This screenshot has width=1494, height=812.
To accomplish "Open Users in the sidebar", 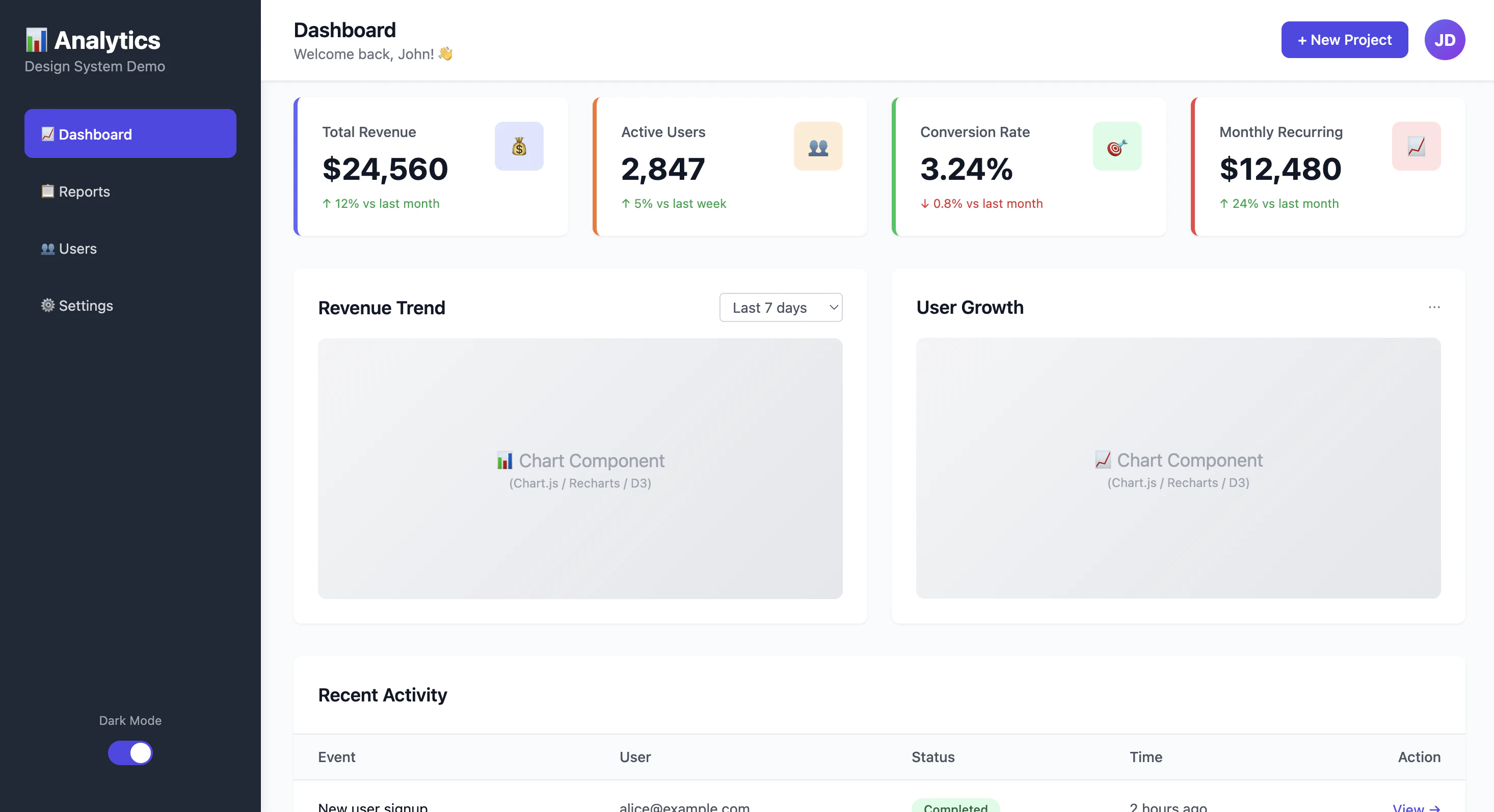I will tap(130, 249).
